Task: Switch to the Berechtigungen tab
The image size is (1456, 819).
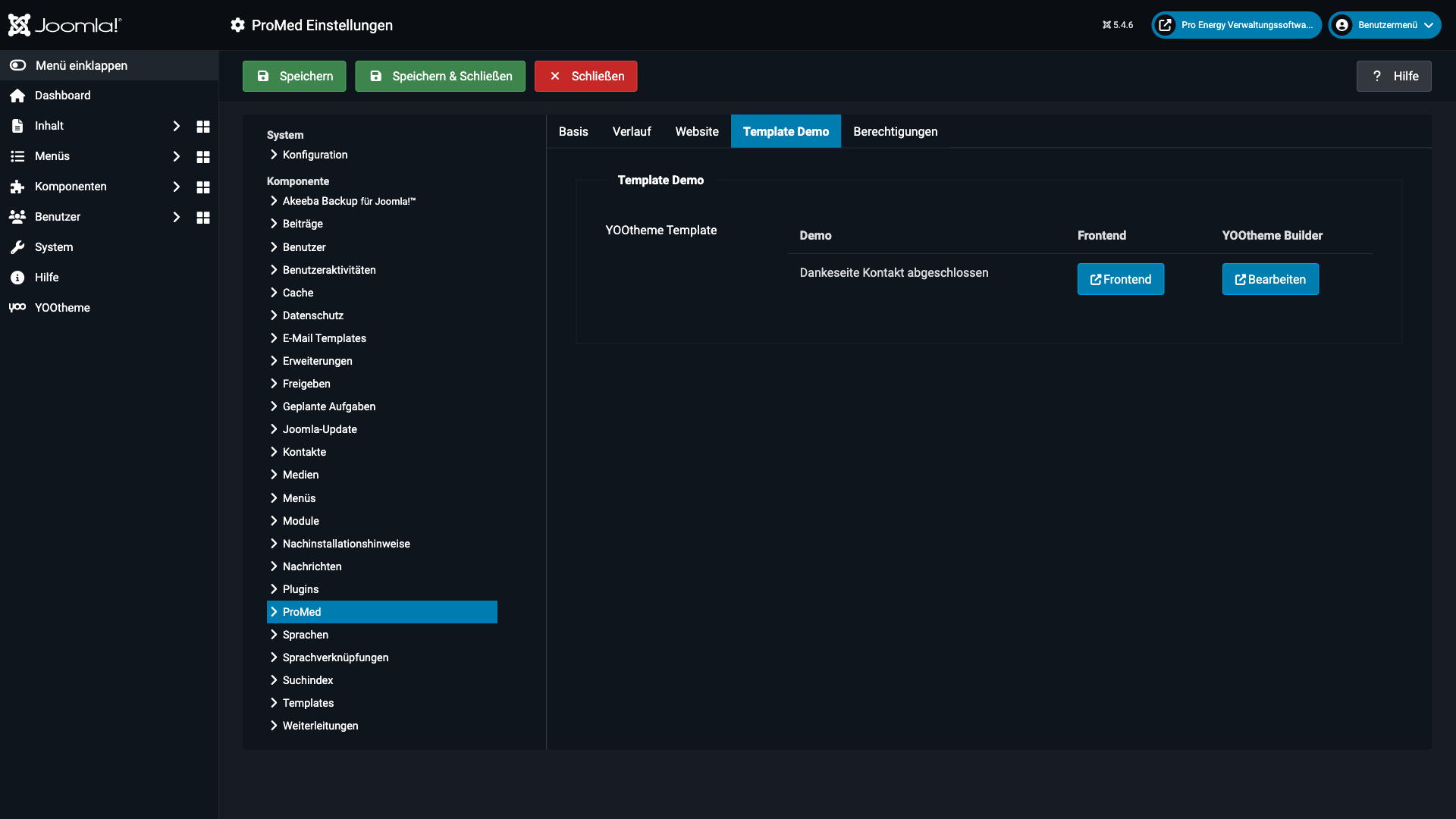Action: coord(896,131)
